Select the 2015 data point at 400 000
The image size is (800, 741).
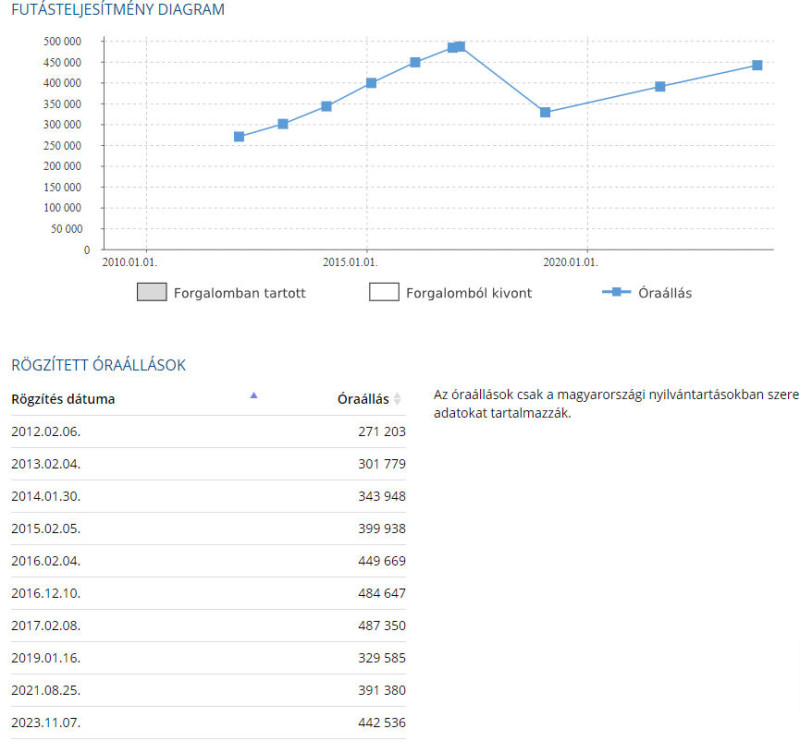coord(371,83)
